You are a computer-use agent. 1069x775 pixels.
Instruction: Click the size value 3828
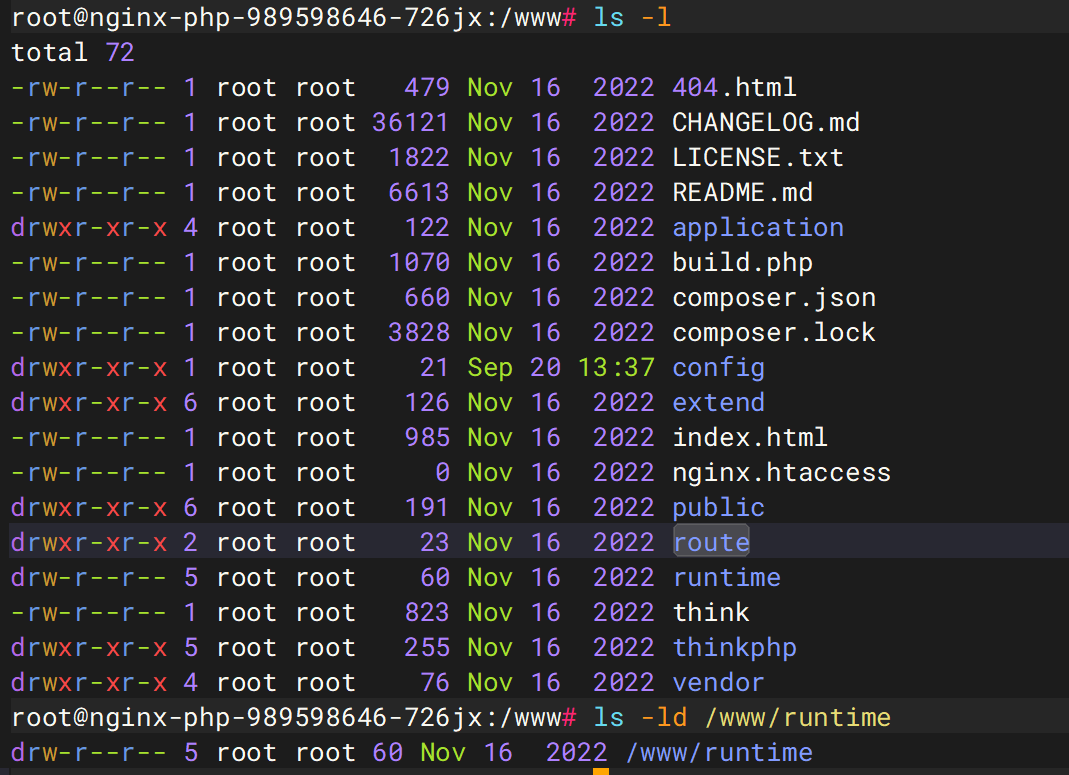coord(419,333)
